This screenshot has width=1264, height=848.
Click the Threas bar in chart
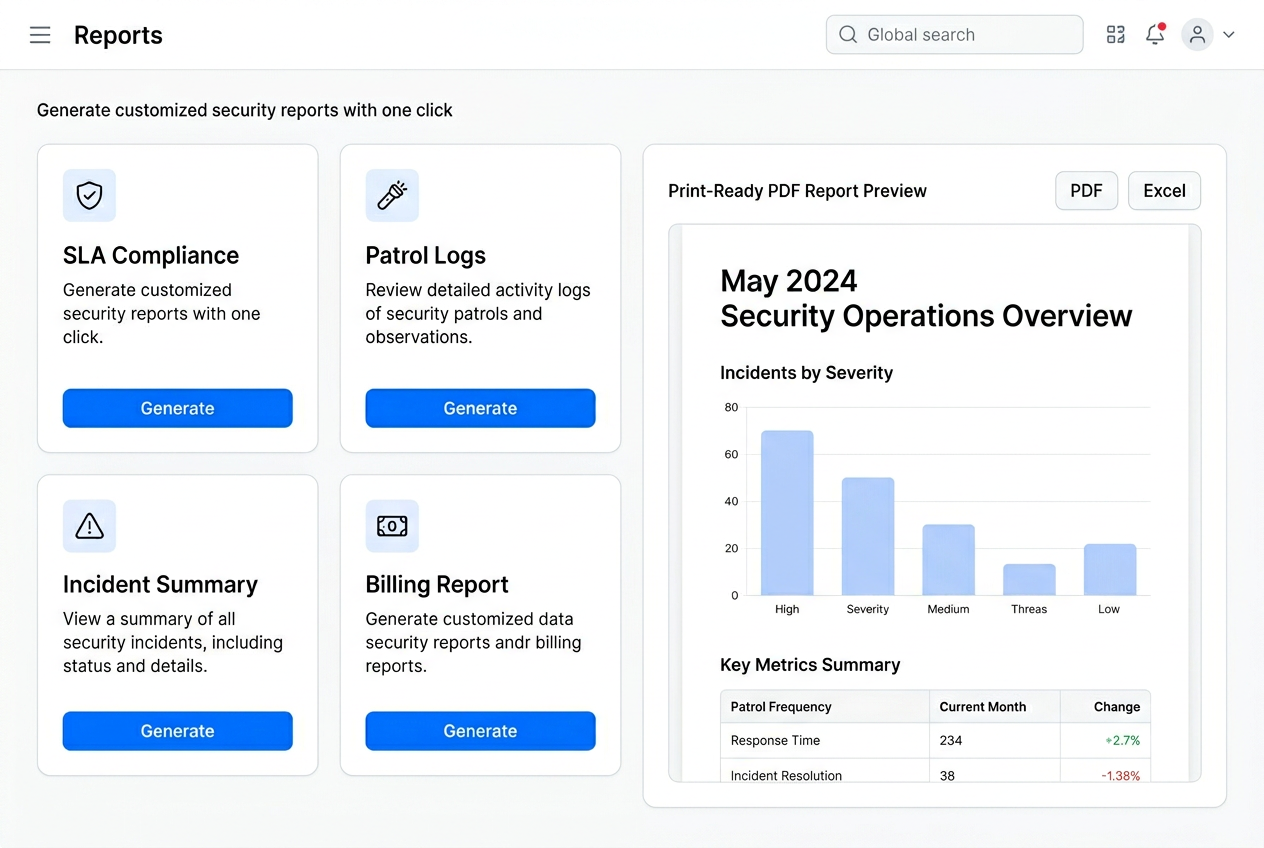click(1029, 580)
